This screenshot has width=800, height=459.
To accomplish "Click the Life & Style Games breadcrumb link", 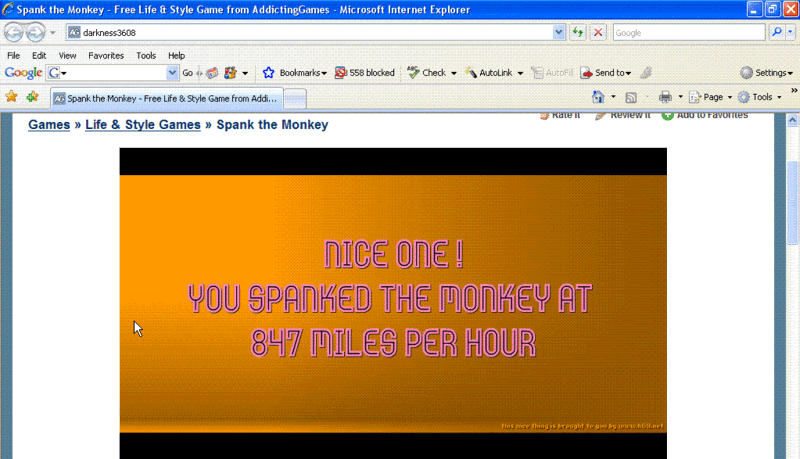I will click(142, 125).
